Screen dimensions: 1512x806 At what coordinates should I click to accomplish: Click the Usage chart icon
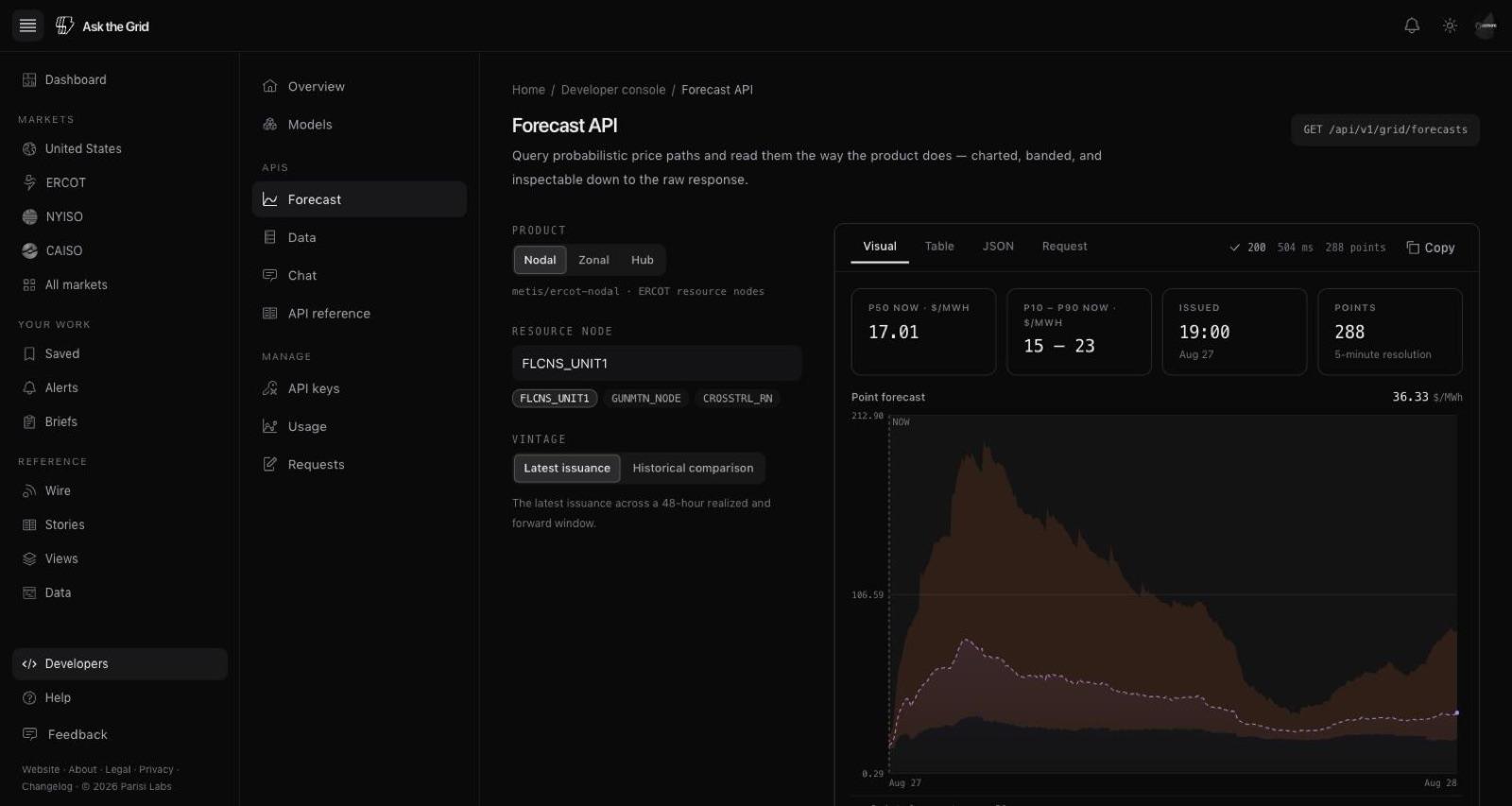tap(270, 427)
